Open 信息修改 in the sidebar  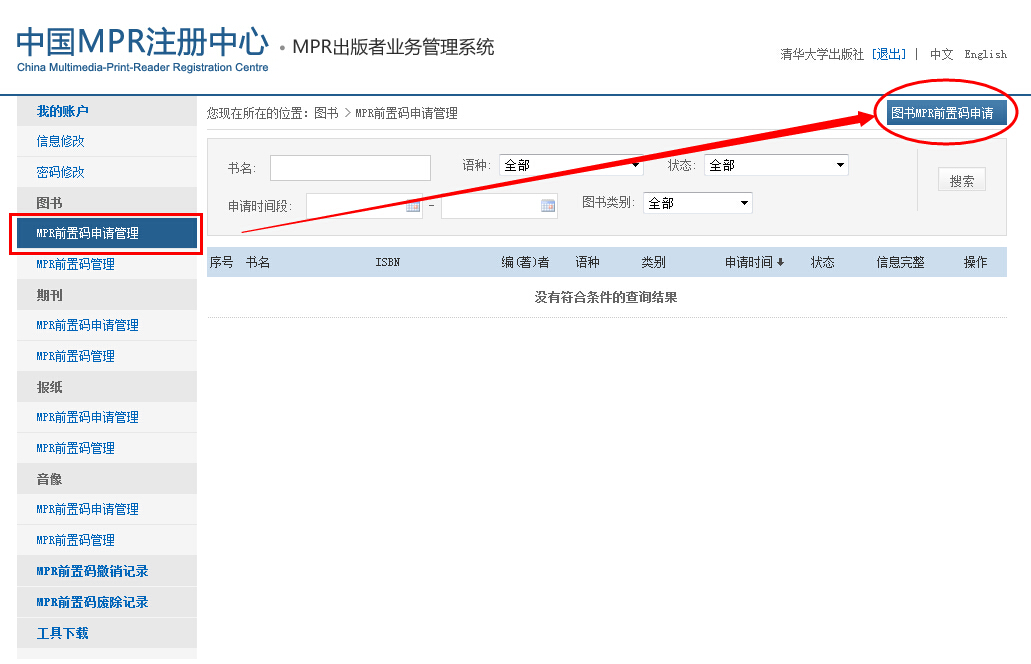(61, 141)
